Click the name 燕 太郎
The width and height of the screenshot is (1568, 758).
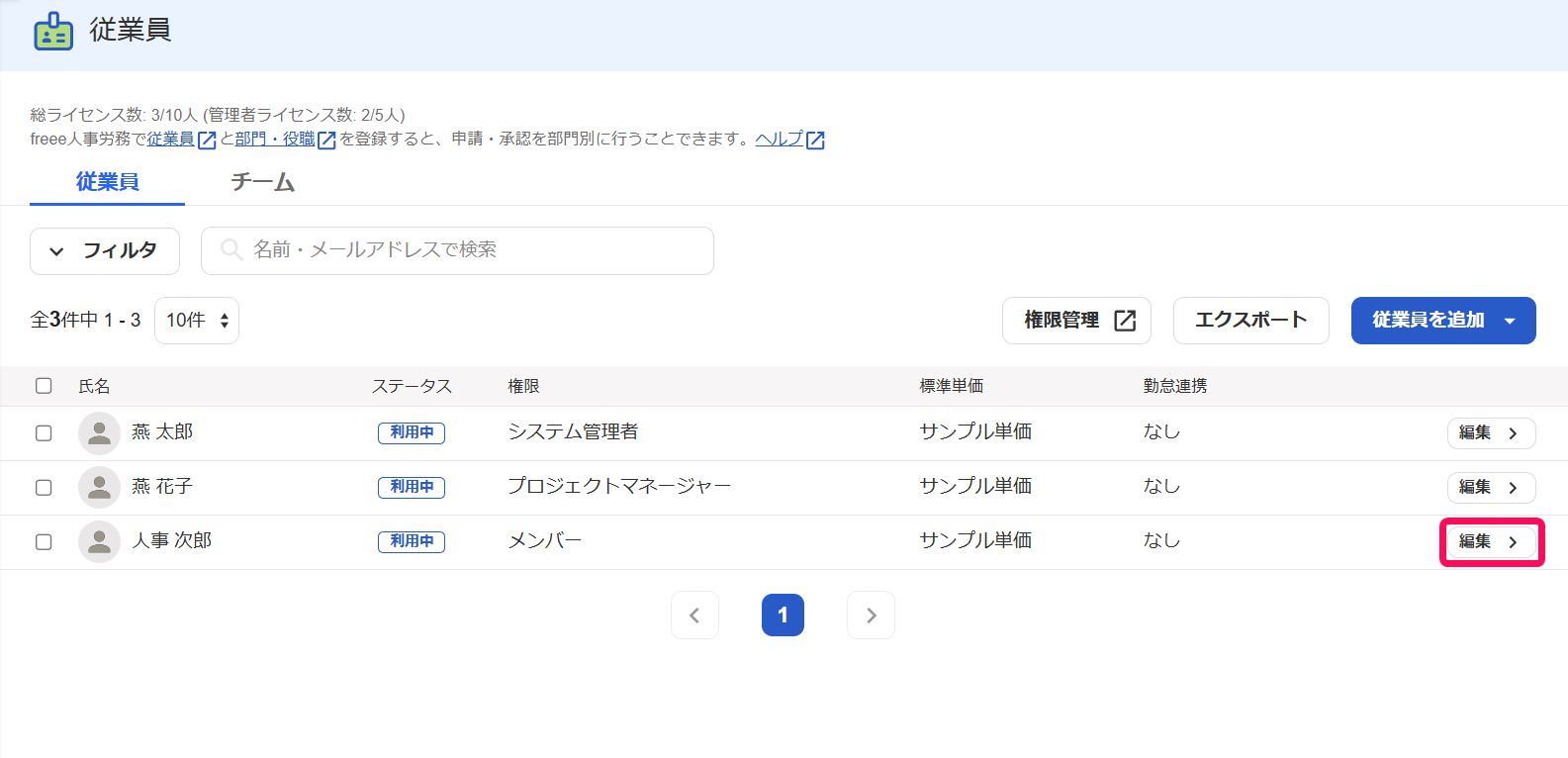[x=162, y=432]
